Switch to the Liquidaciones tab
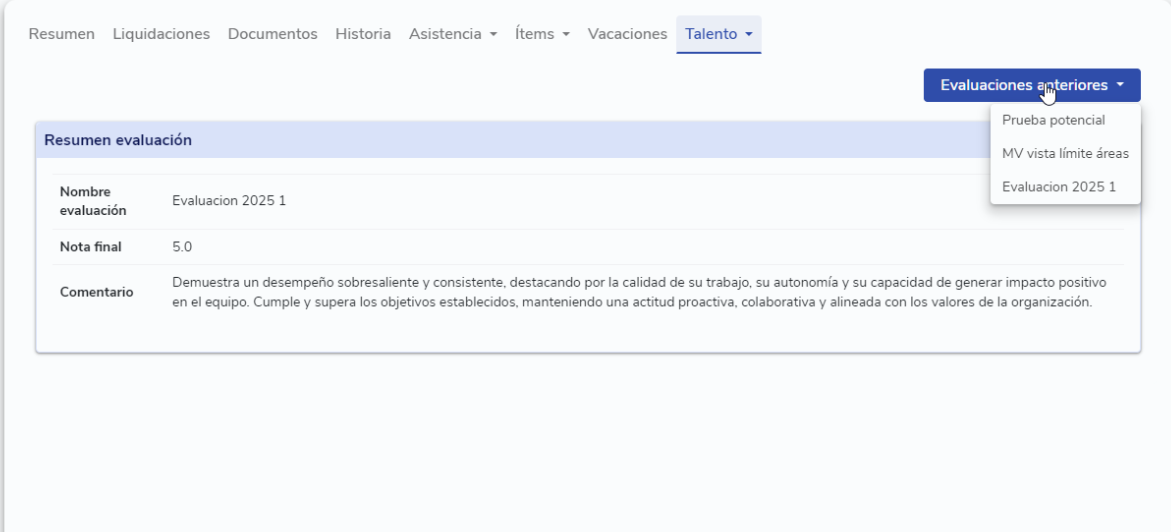 click(161, 34)
